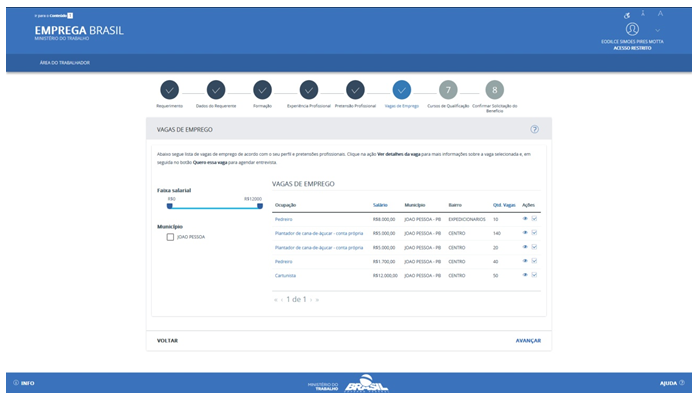
Task: Click the accessibility wheelchair icon in header
Action: pos(627,15)
